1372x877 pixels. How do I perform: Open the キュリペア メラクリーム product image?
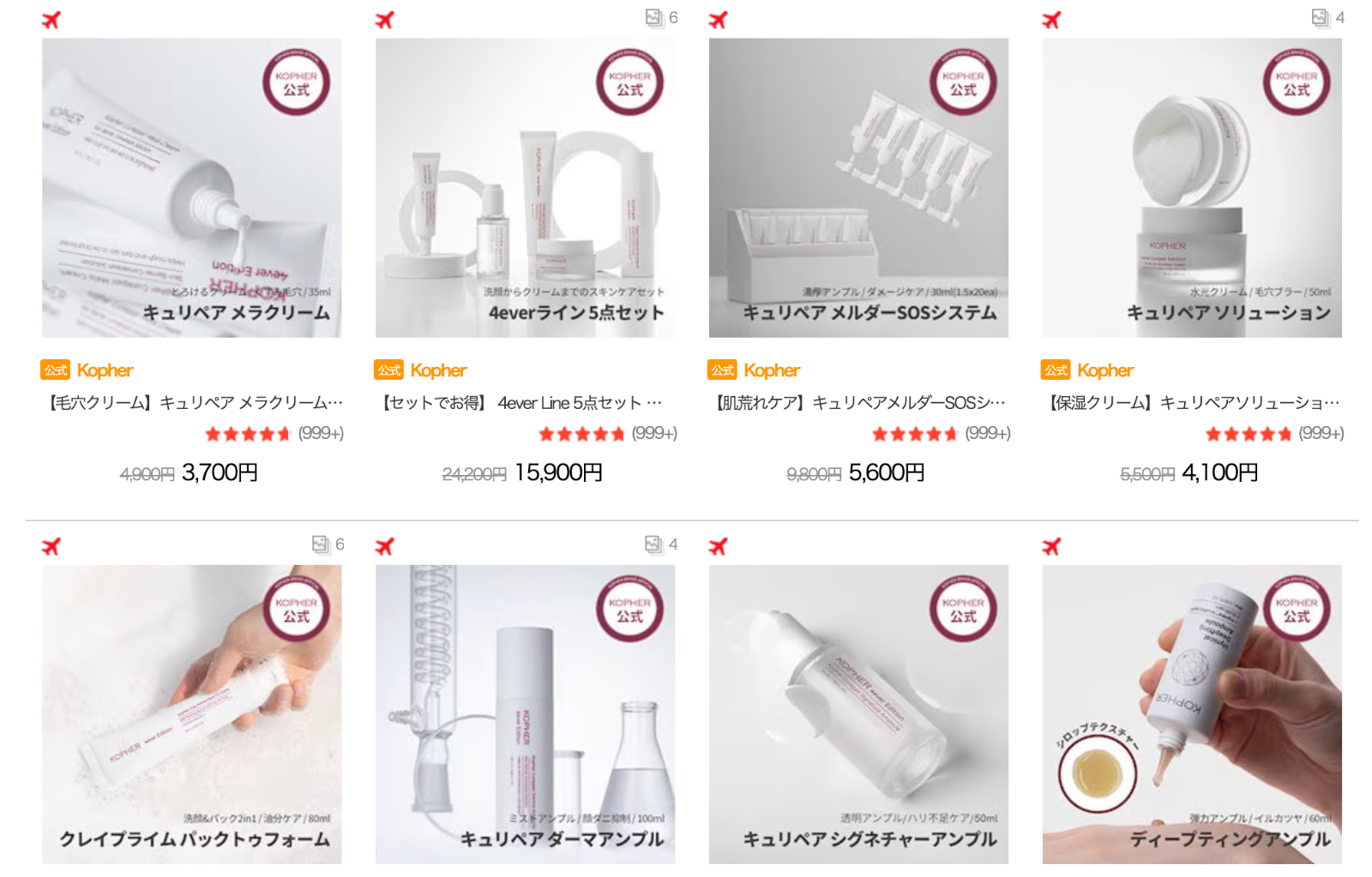(192, 188)
